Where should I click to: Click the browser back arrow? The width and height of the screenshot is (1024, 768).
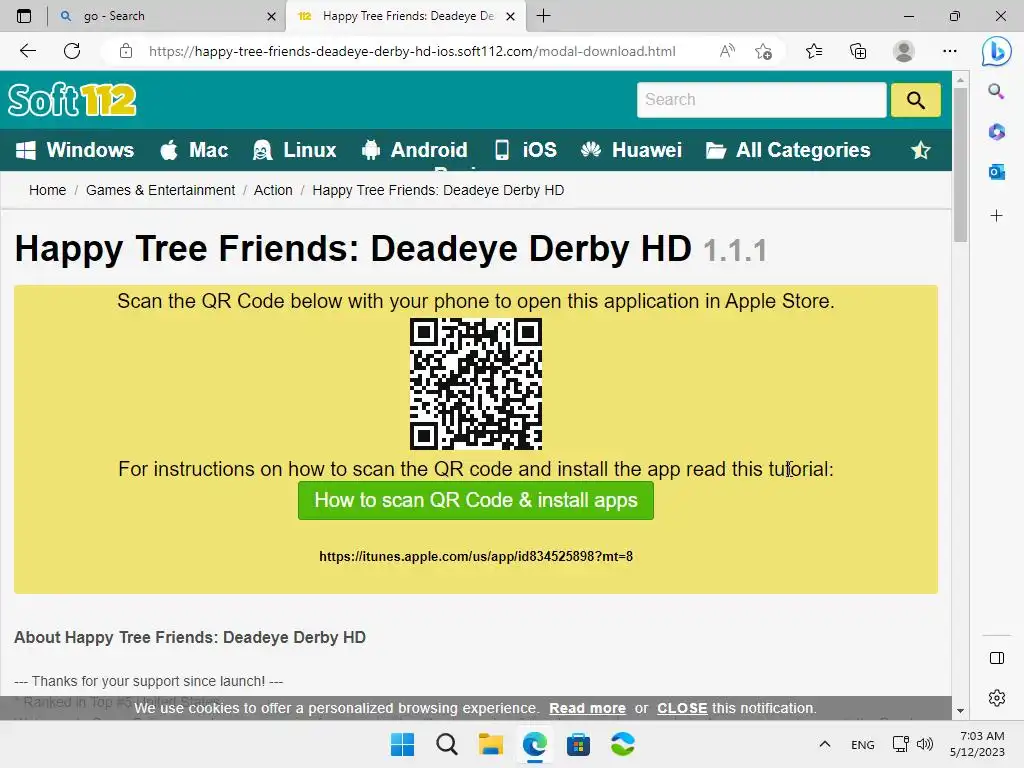click(x=27, y=51)
